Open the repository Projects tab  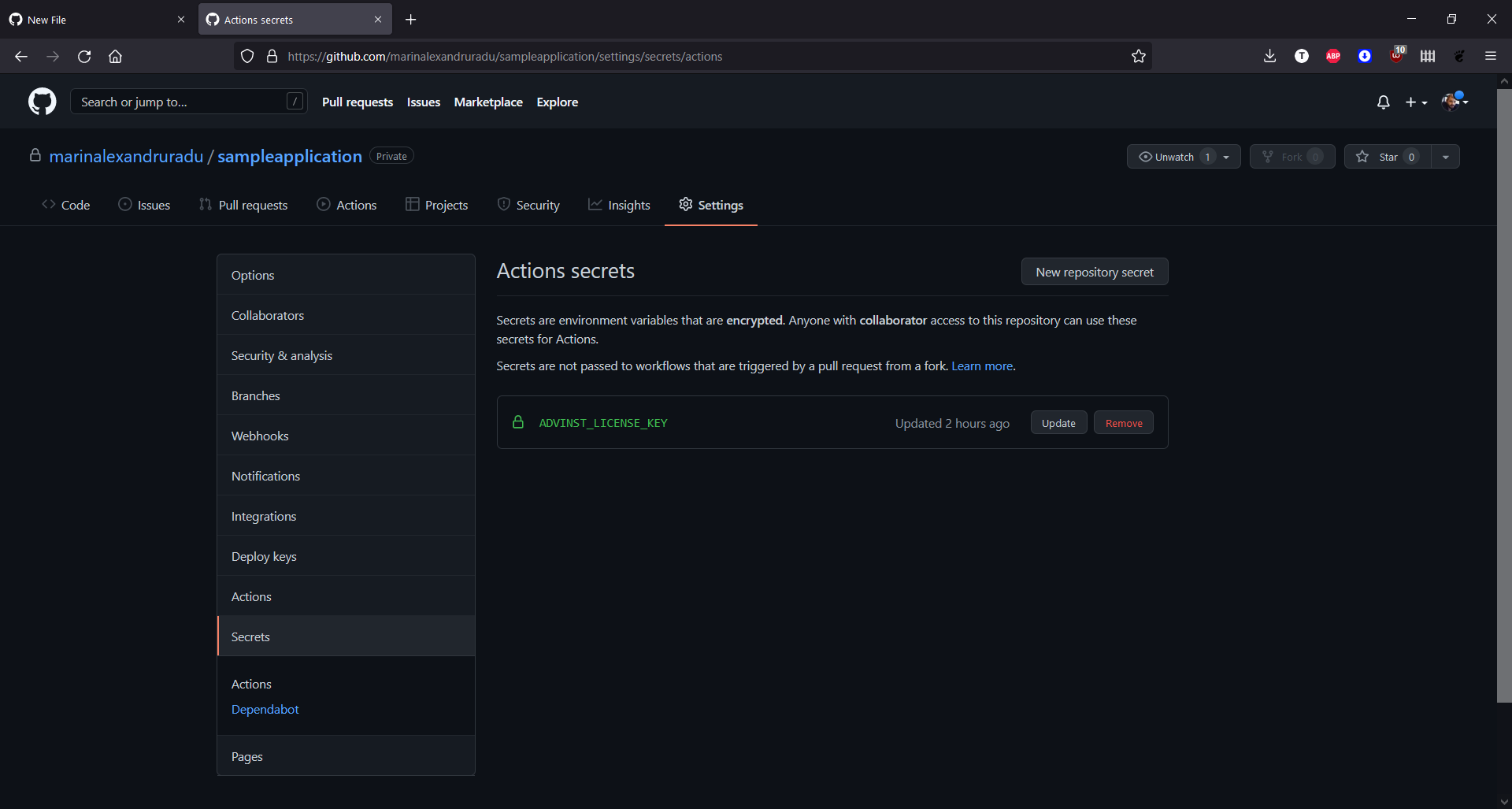pyautogui.click(x=436, y=205)
